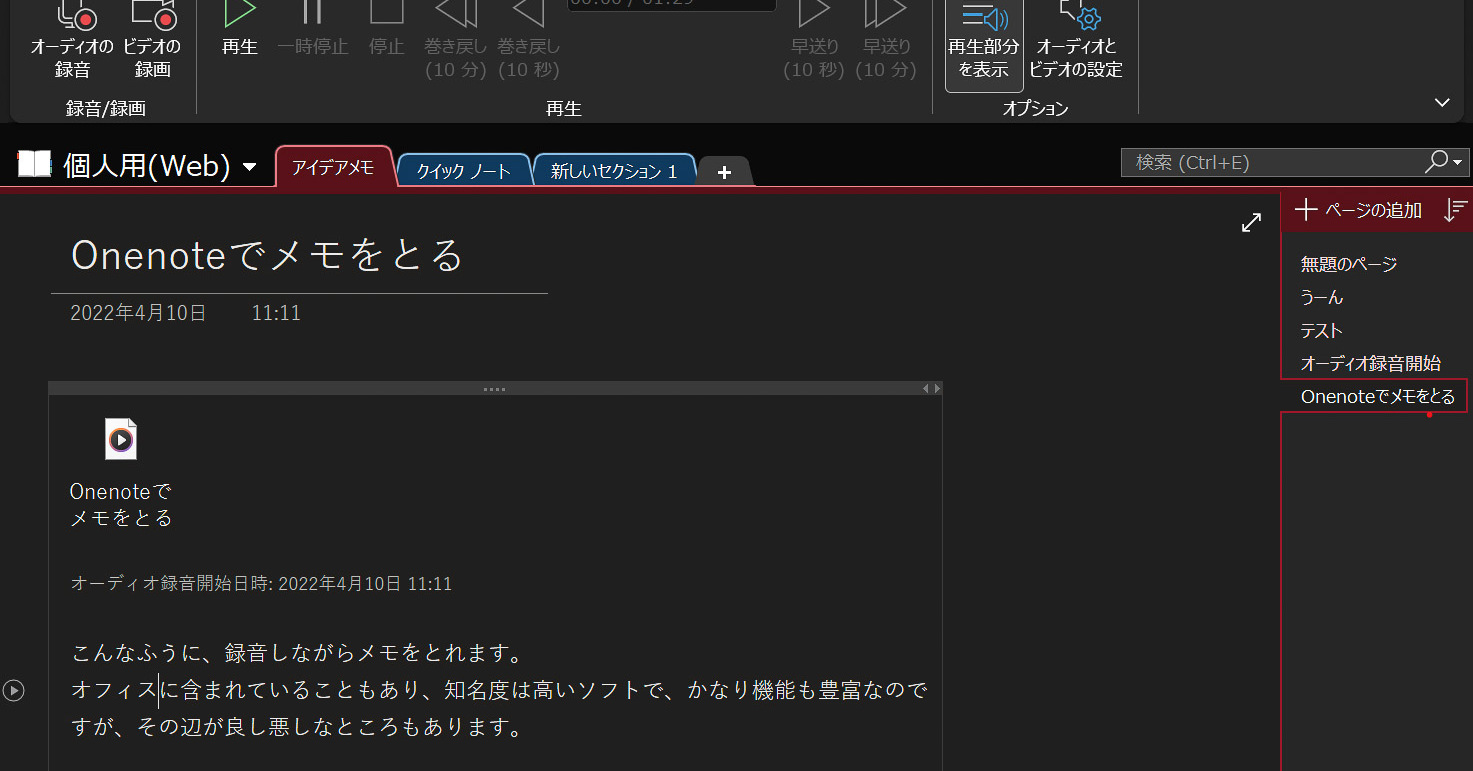The width and height of the screenshot is (1473, 771).
Task: Fast forward 10 minutes (早送り 10 分)
Action: (886, 40)
